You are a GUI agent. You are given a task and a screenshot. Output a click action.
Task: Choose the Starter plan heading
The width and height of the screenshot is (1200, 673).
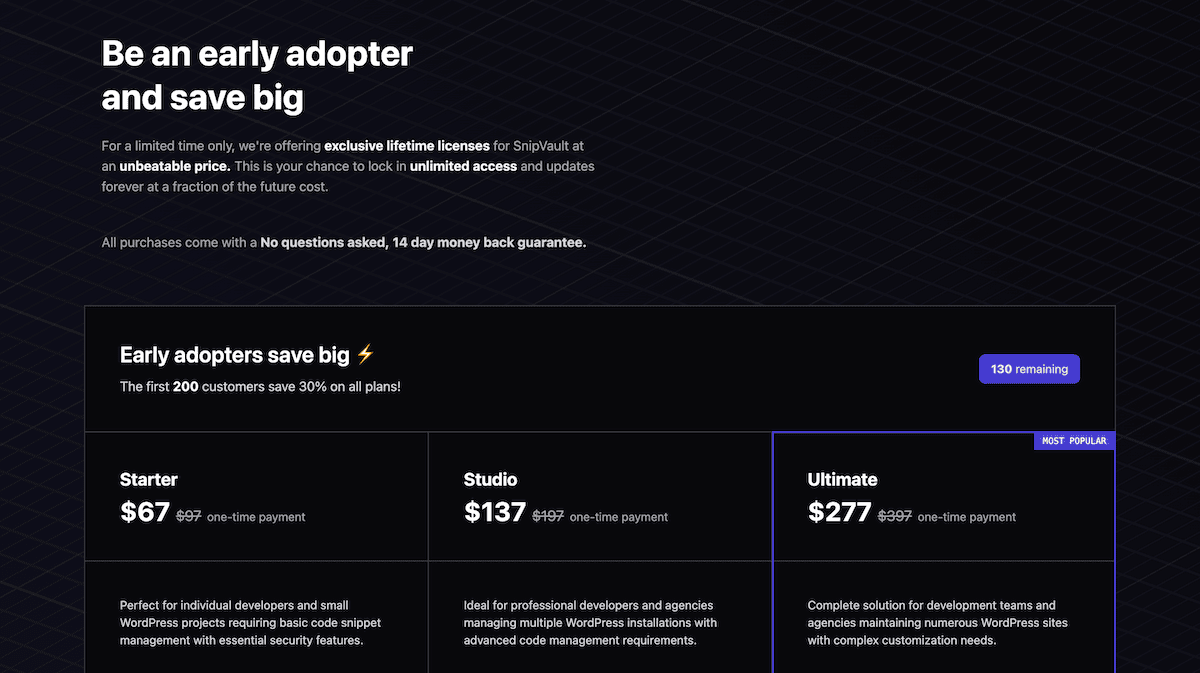coord(149,479)
